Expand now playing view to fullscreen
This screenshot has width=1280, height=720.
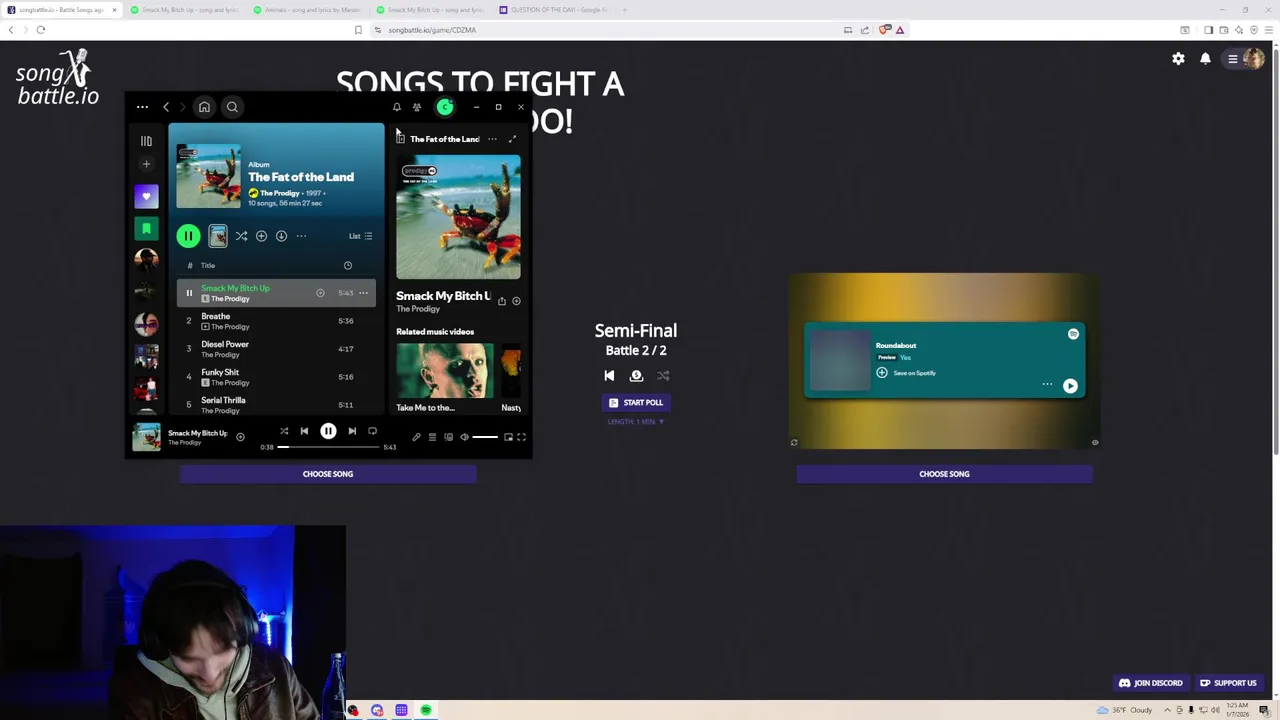(513, 139)
